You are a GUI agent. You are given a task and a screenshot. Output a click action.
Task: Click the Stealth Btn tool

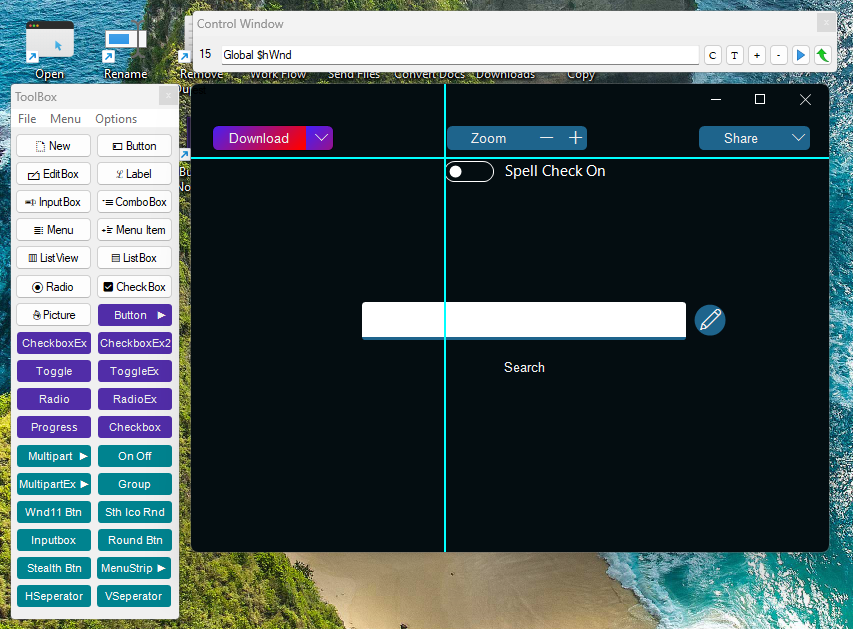tap(54, 568)
